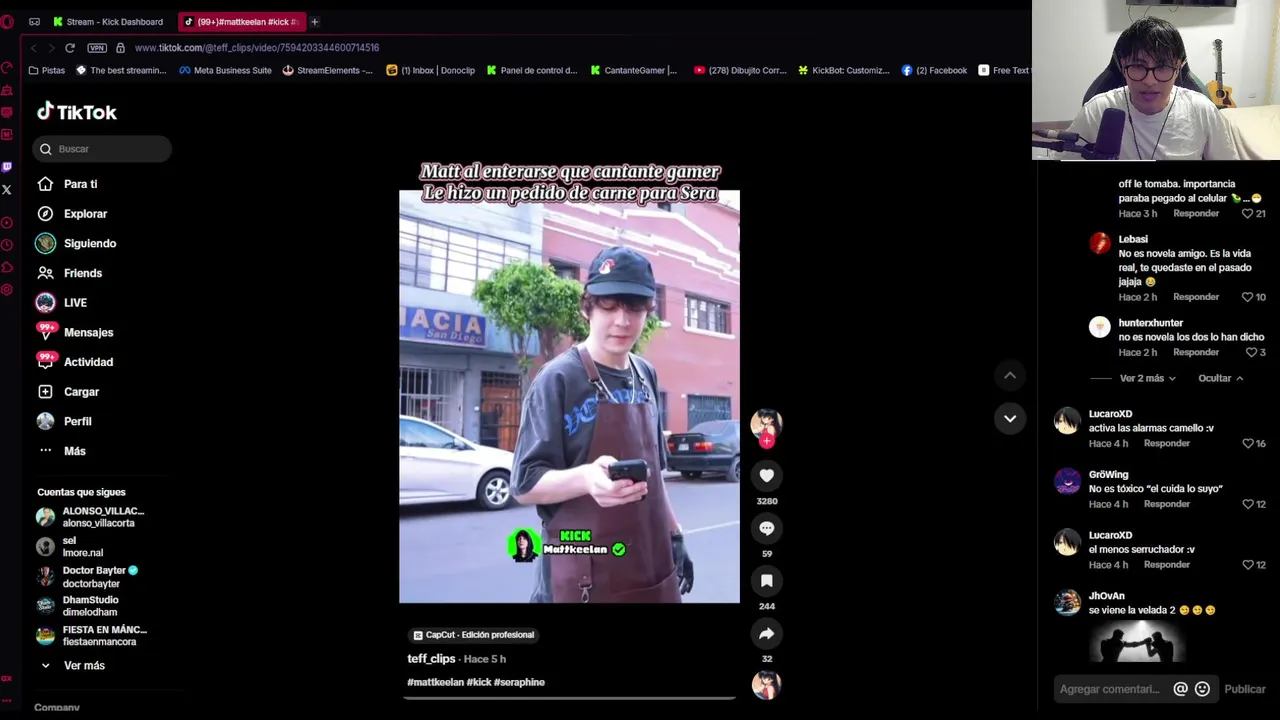Focus the Agregar comentario field
The width and height of the screenshot is (1280, 720).
[1111, 689]
